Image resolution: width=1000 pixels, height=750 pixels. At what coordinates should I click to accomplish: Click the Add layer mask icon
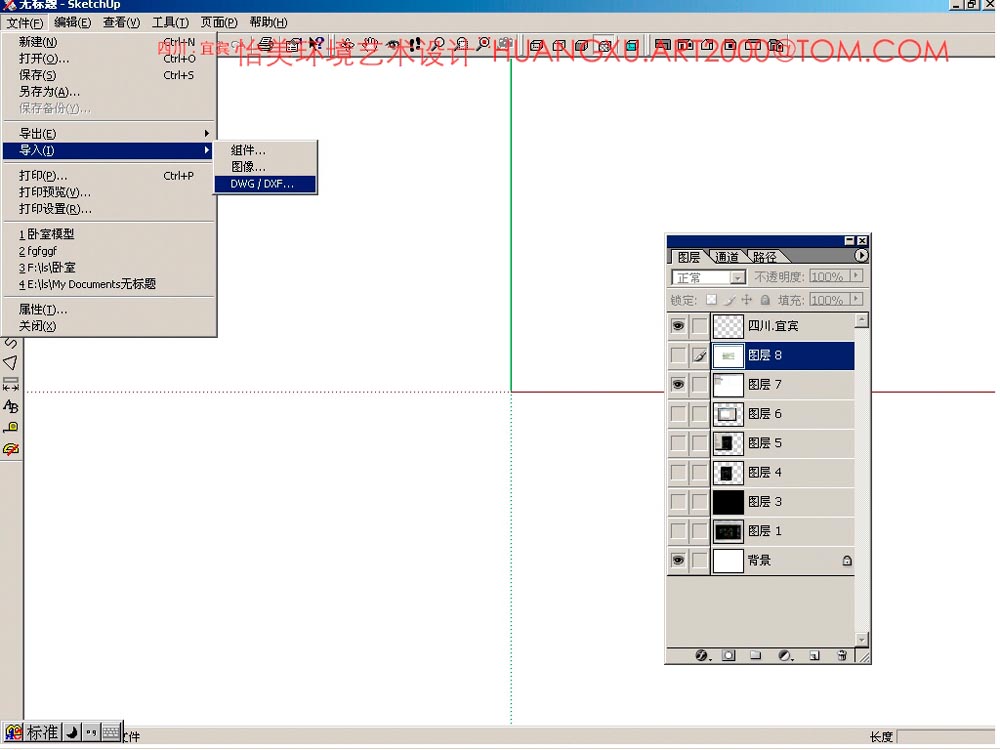coord(728,656)
